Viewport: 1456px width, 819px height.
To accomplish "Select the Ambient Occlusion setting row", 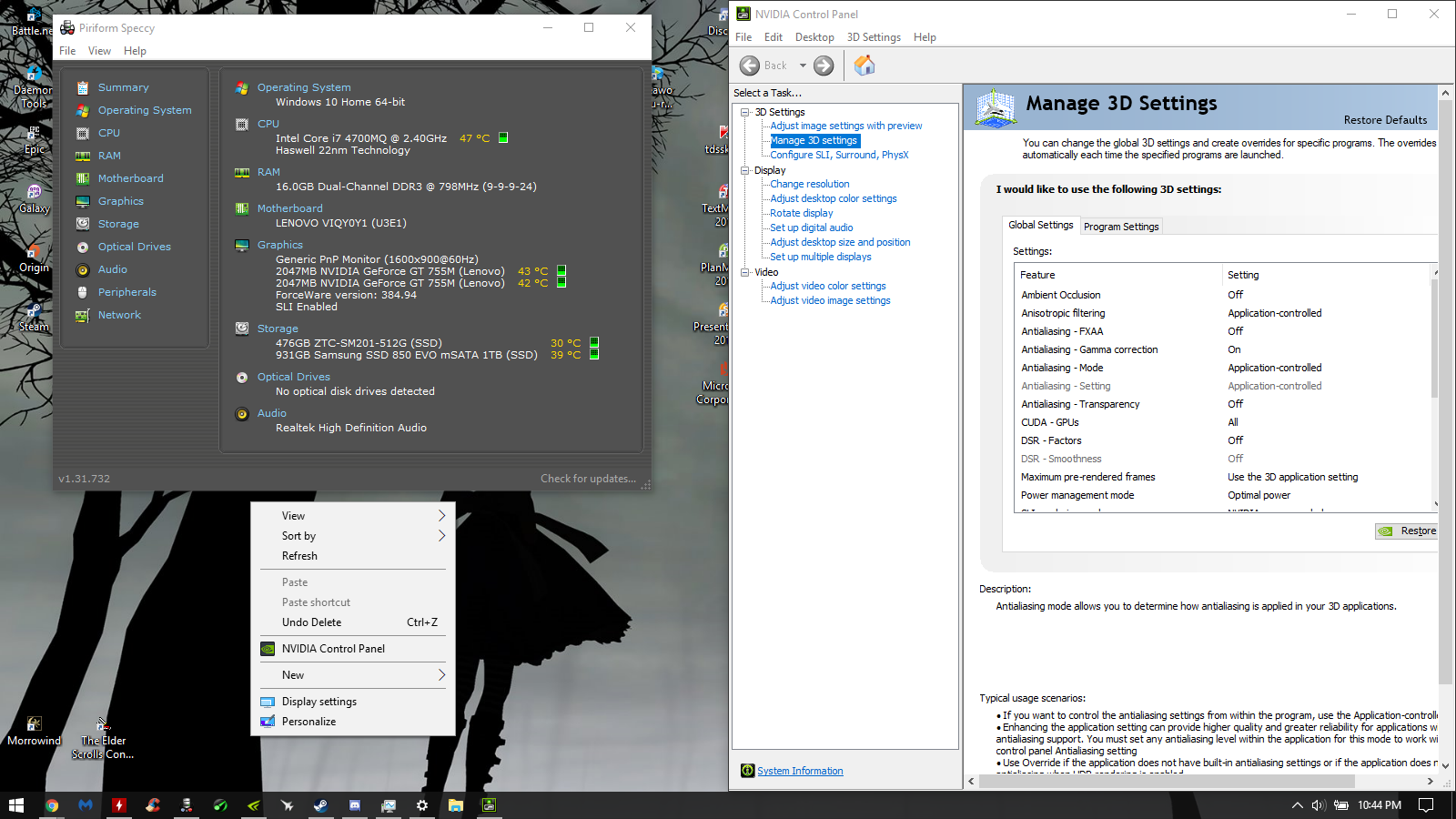I will coord(1222,295).
